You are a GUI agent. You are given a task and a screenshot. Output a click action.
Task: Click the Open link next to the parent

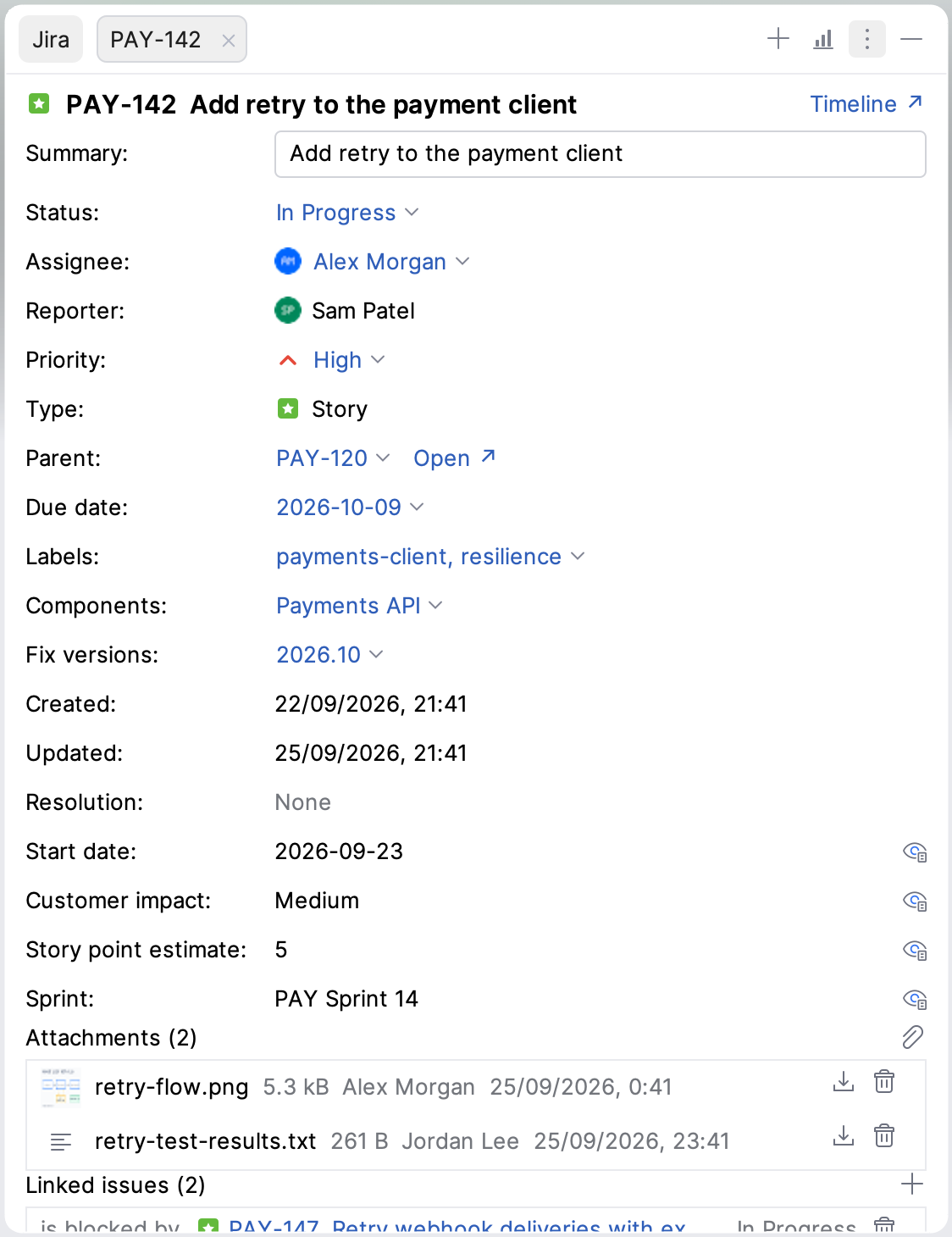click(x=454, y=458)
